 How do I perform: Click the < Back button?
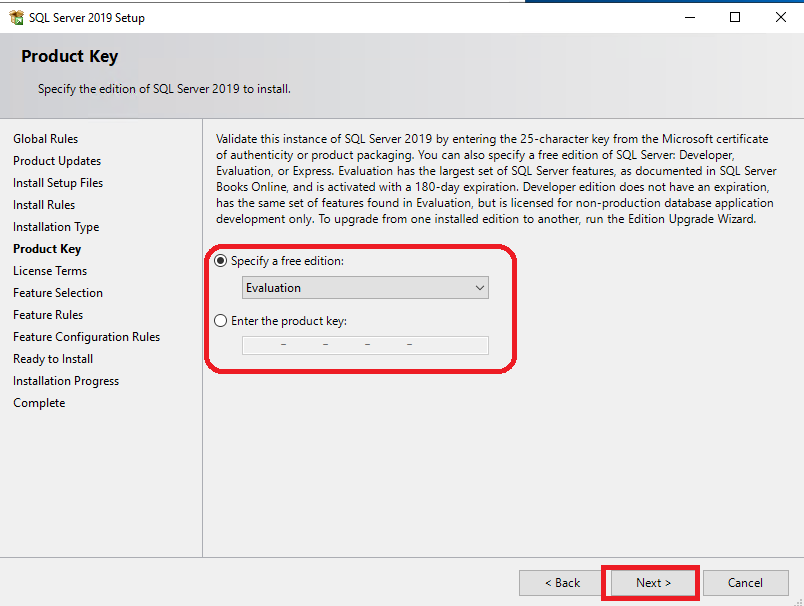[562, 583]
